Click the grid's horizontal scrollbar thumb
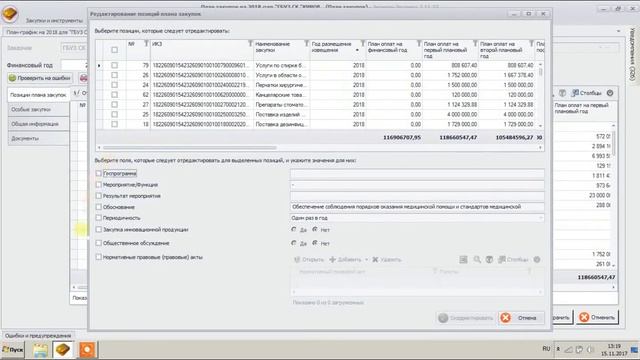This screenshot has height=360, width=640. (189, 148)
